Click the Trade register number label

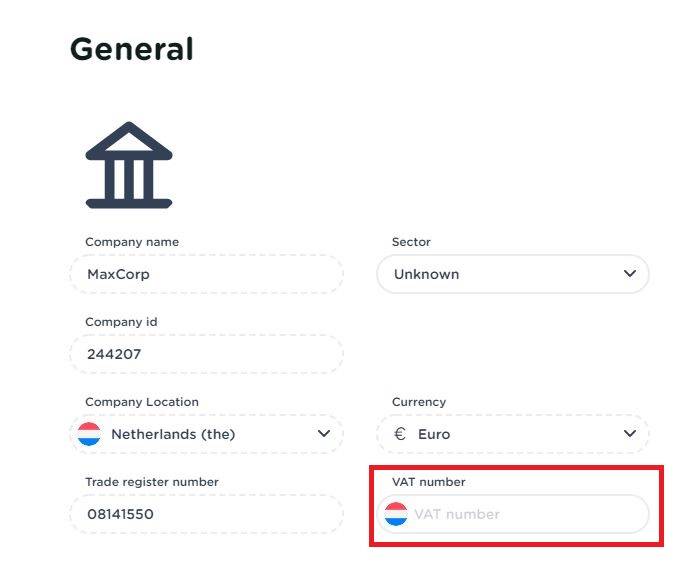pyautogui.click(x=152, y=482)
